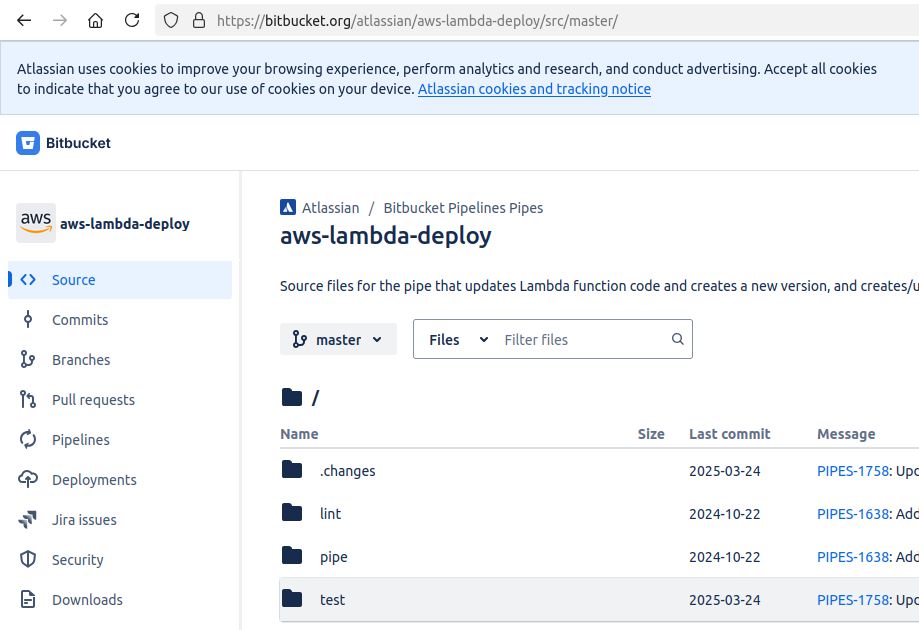
Task: Click the Jira issues icon
Action: (x=28, y=519)
